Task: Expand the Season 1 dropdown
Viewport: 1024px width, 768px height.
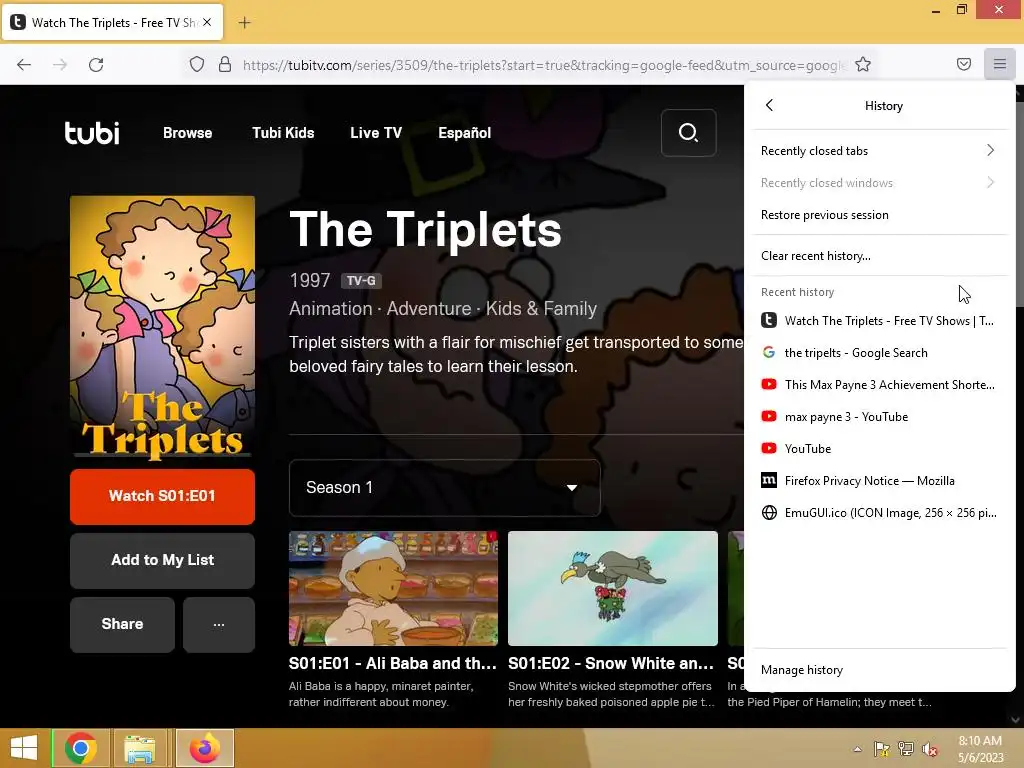Action: pos(444,488)
